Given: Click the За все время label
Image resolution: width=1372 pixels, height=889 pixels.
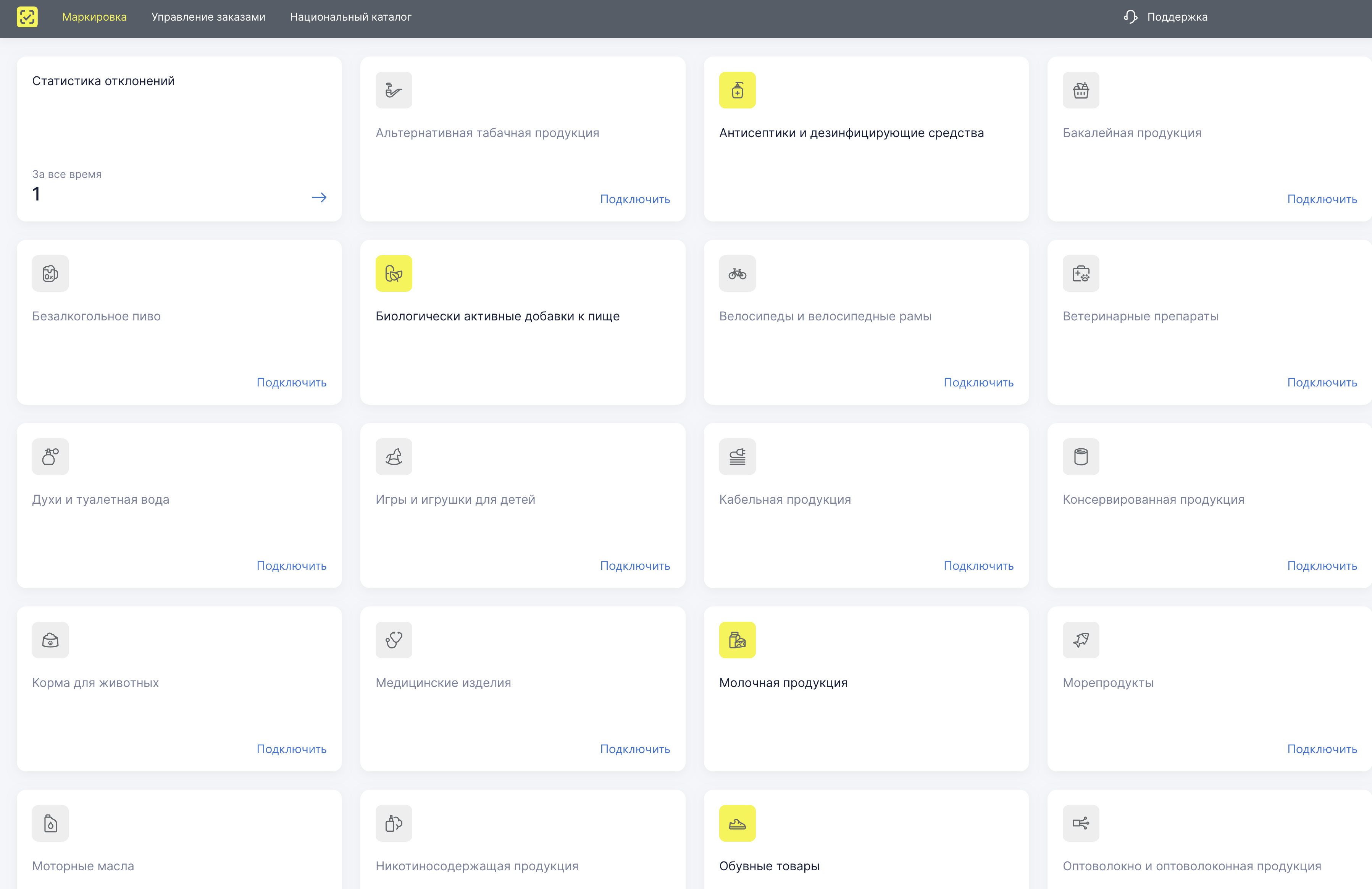Looking at the screenshot, I should (67, 174).
